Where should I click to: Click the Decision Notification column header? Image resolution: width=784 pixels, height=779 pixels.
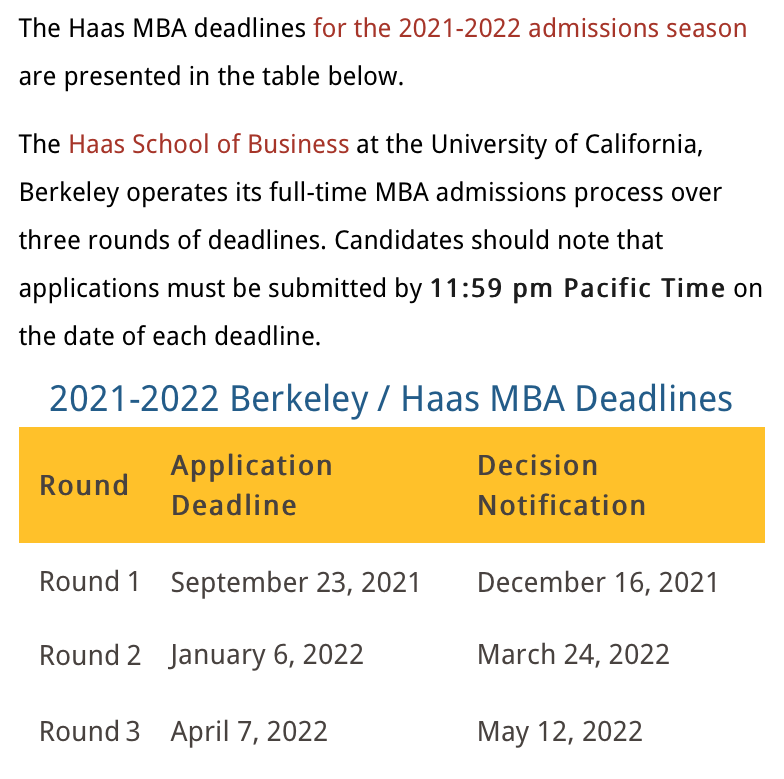point(562,485)
